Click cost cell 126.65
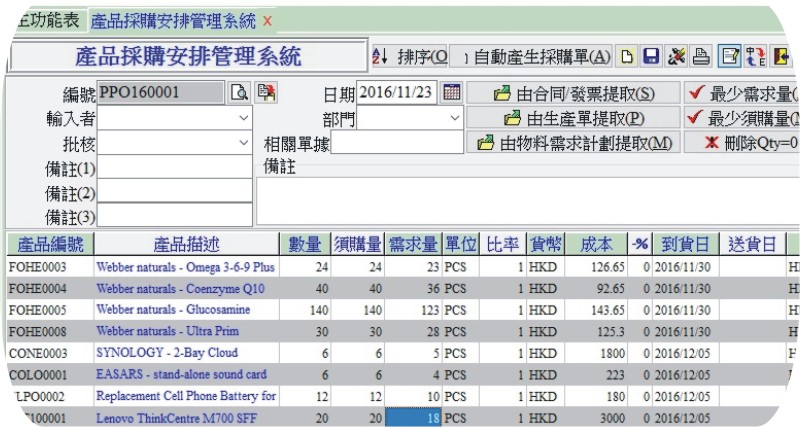The image size is (800, 427). [x=596, y=267]
